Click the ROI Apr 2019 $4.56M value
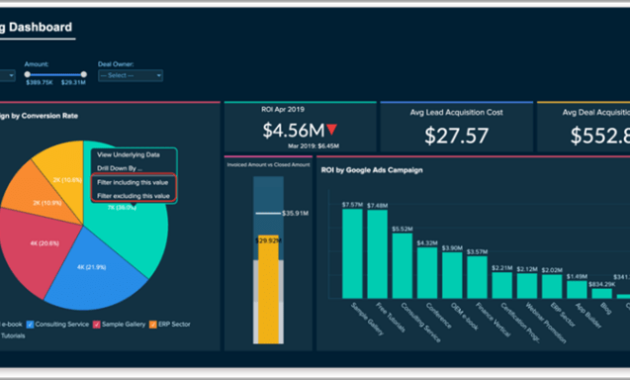Viewport: 630px width, 380px height. click(x=293, y=130)
